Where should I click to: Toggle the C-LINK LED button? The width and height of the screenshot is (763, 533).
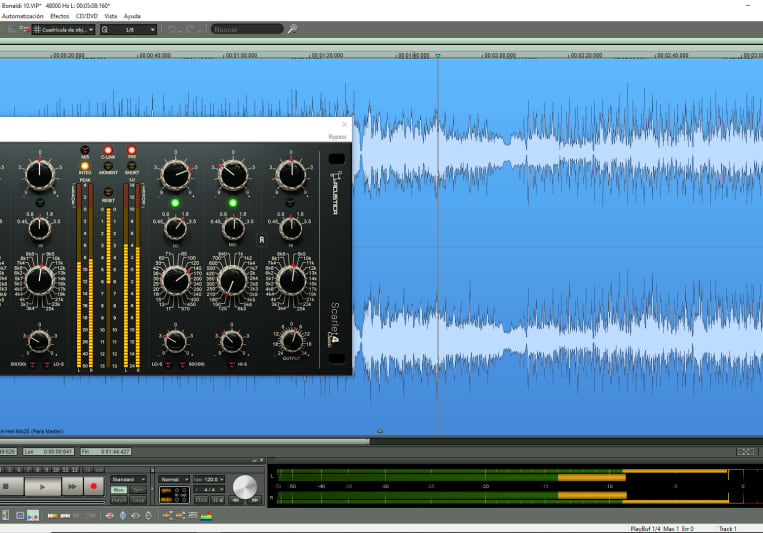point(108,149)
